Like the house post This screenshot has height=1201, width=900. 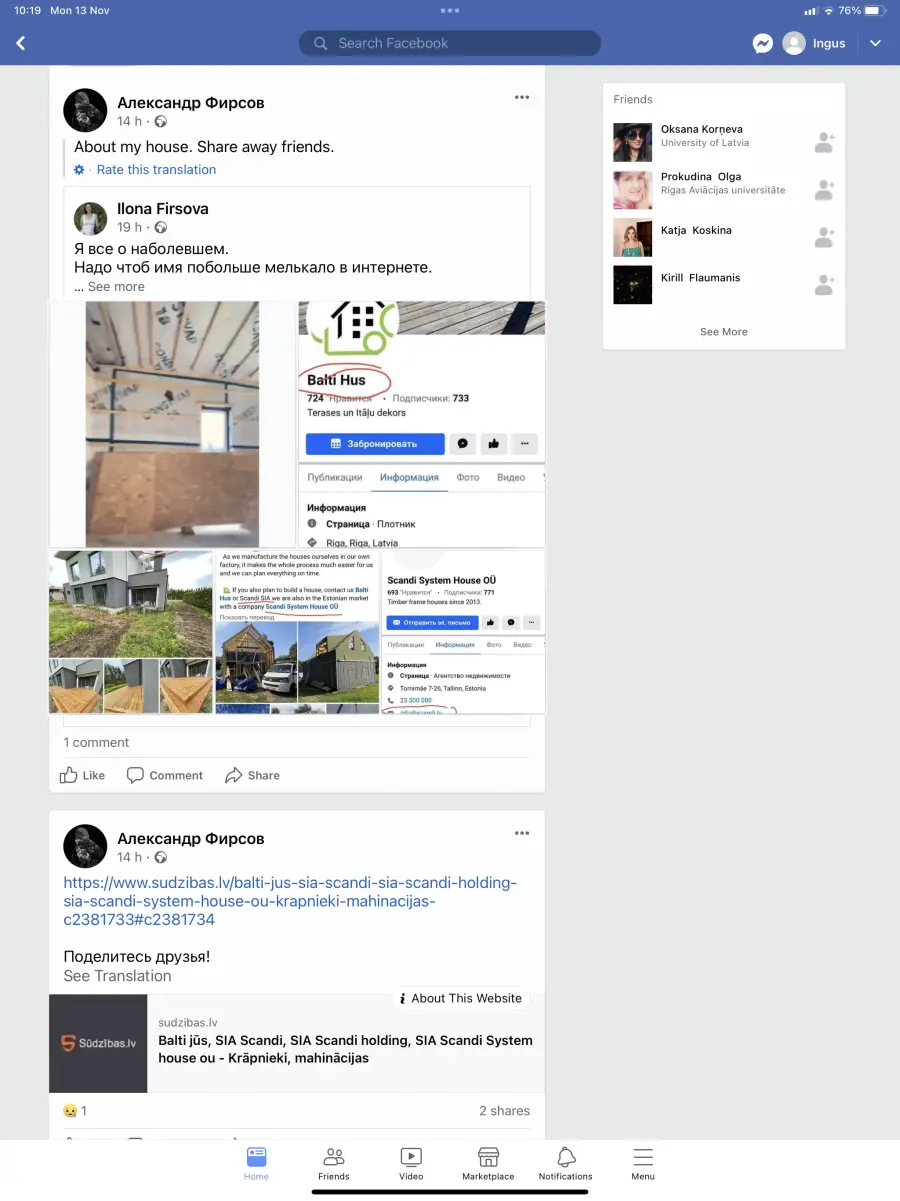[82, 775]
